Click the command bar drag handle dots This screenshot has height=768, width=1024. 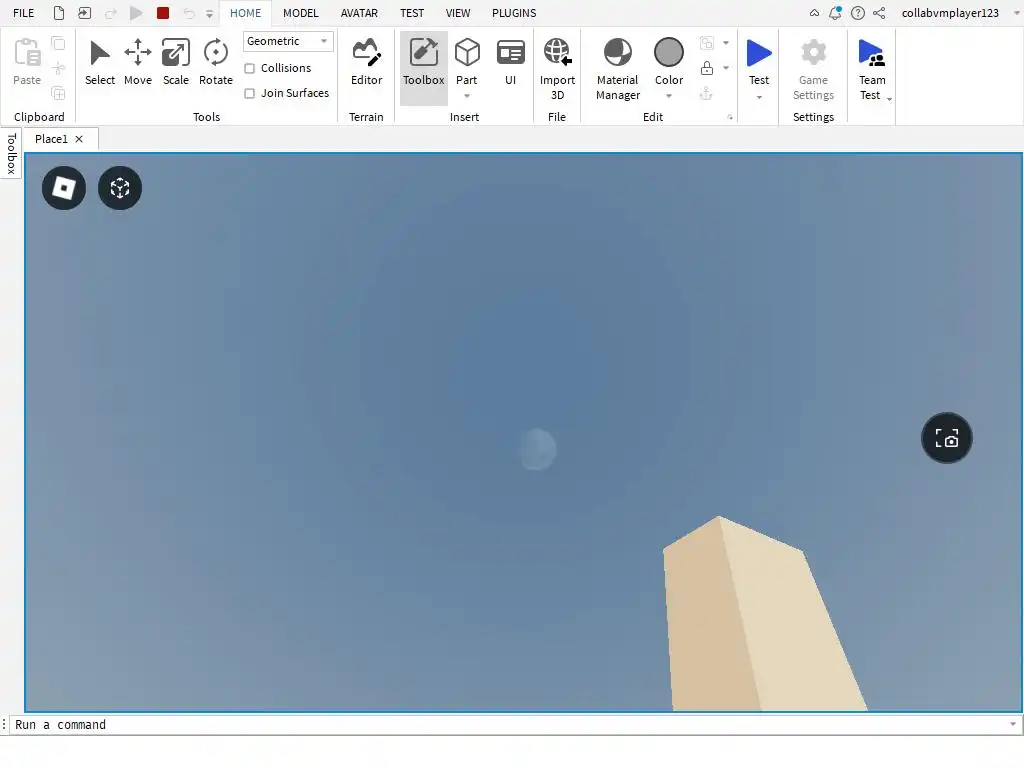[4, 724]
